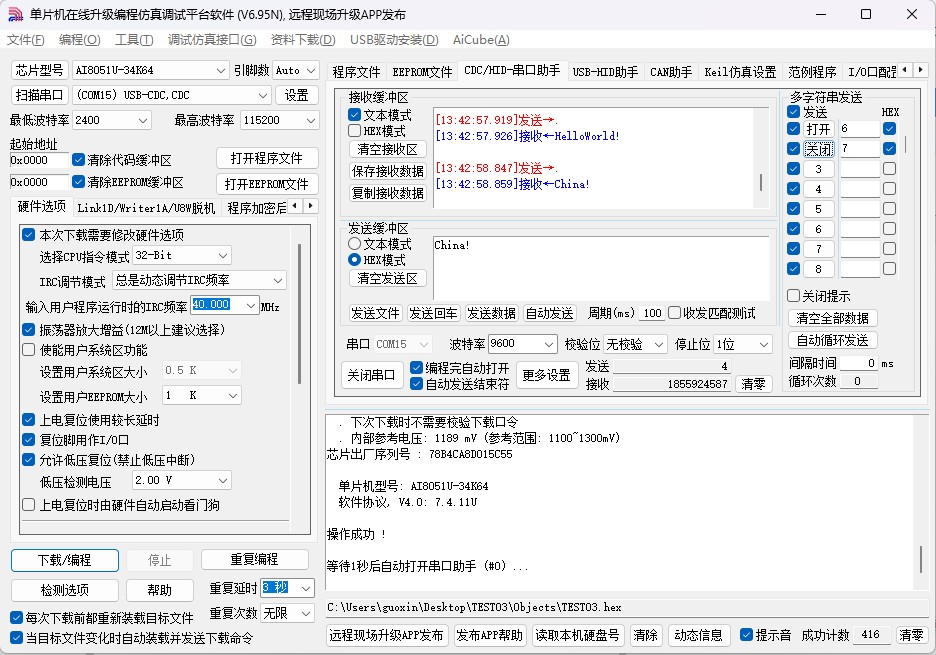Image resolution: width=936 pixels, height=655 pixels.
Task: Click the send buffer text area with China!
Action: 601,267
